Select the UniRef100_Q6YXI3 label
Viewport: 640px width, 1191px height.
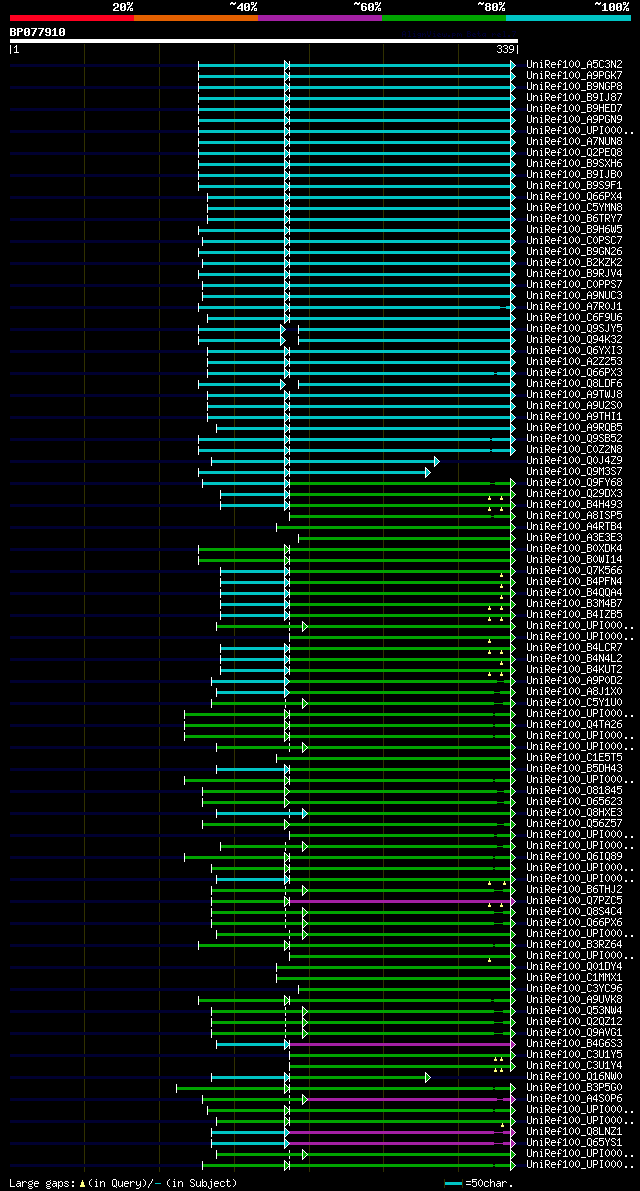[574, 351]
